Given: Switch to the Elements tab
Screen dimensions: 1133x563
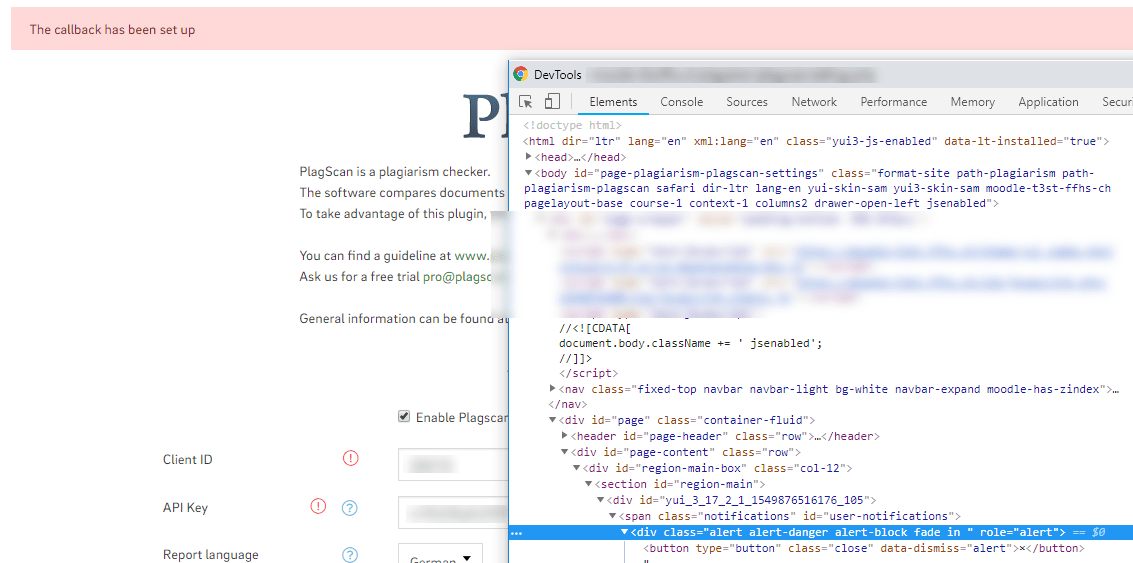Looking at the screenshot, I should point(613,102).
